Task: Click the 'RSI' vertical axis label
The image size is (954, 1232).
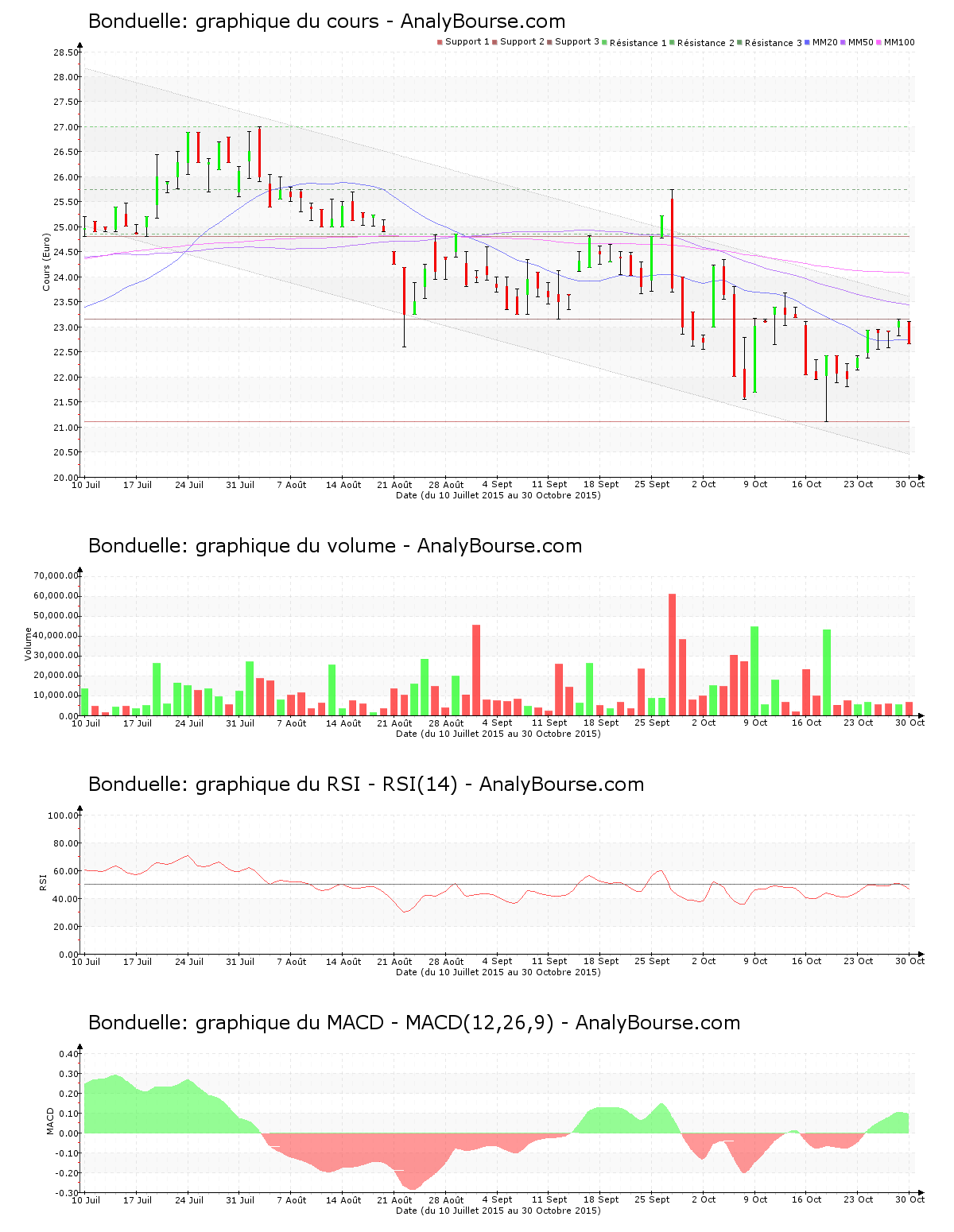Action: coord(43,882)
